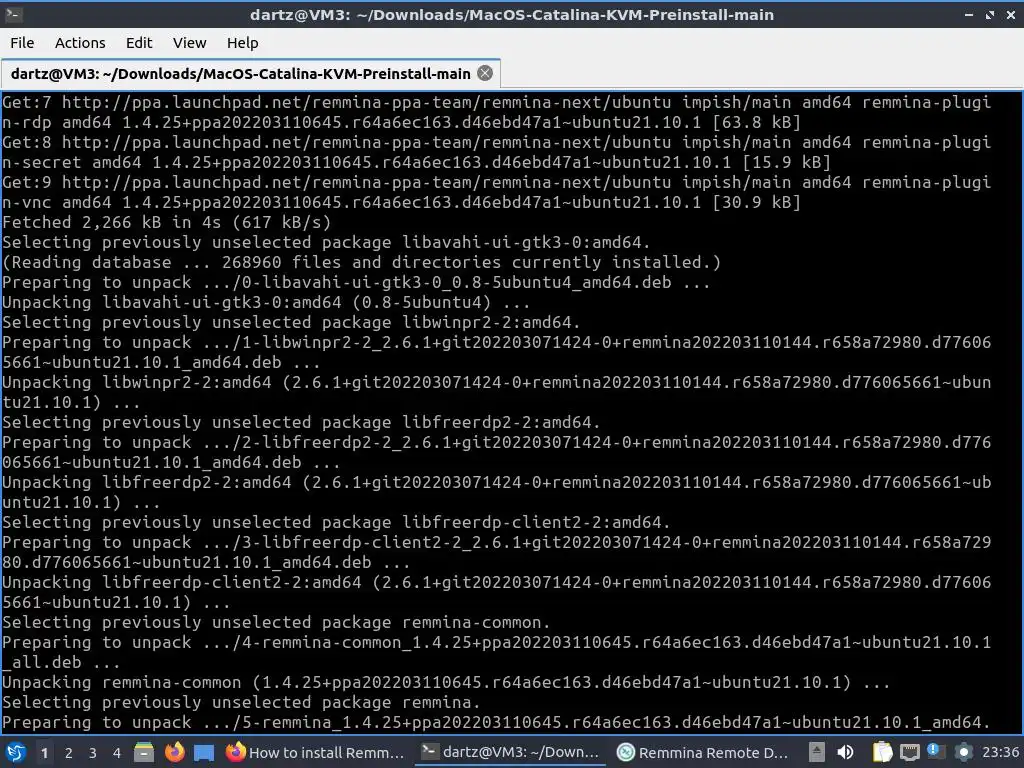Open the volume control speaker icon
Viewport: 1024px width, 768px height.
pos(844,752)
